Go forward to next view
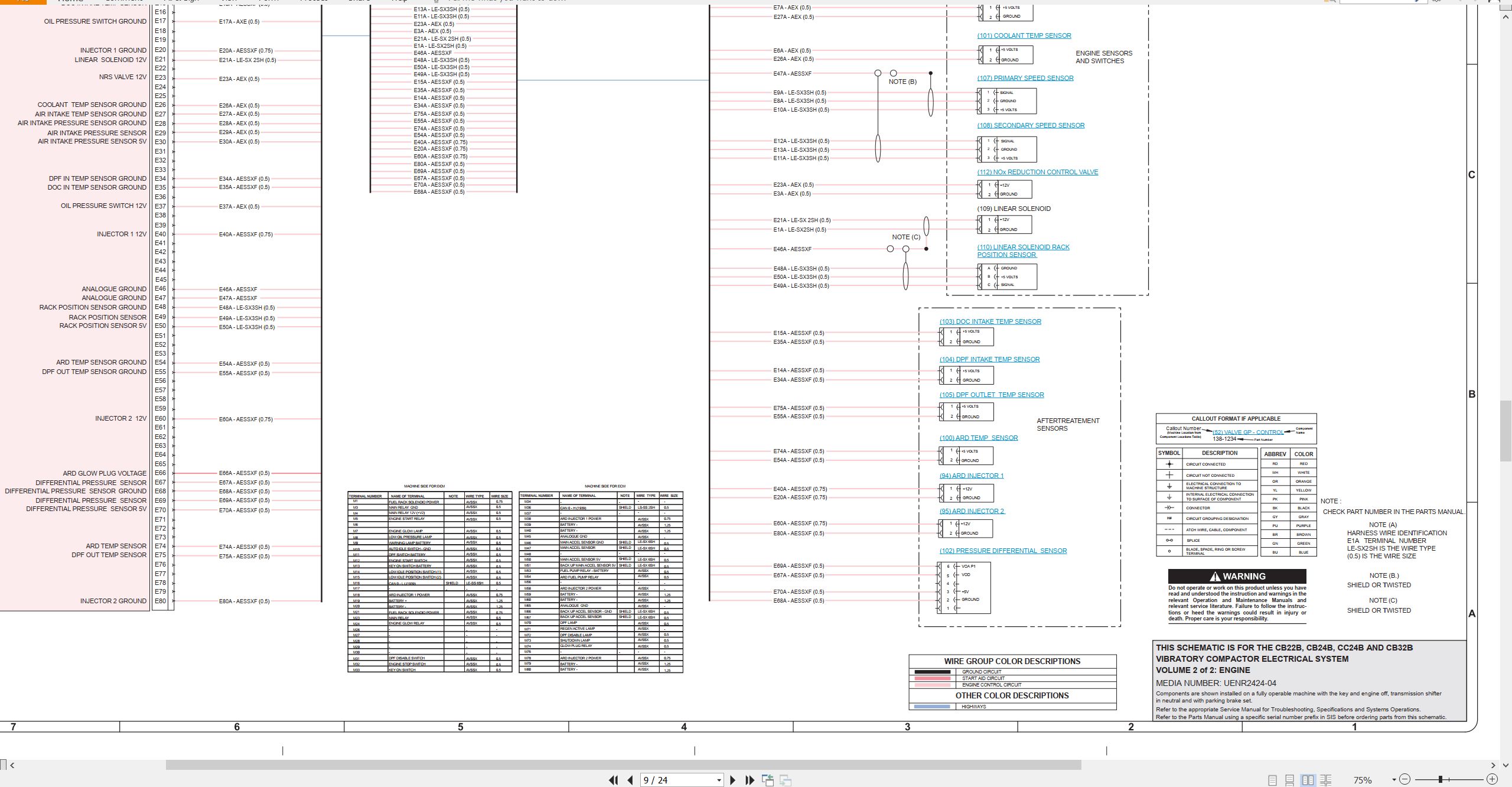The image size is (1512, 787). coord(786,780)
